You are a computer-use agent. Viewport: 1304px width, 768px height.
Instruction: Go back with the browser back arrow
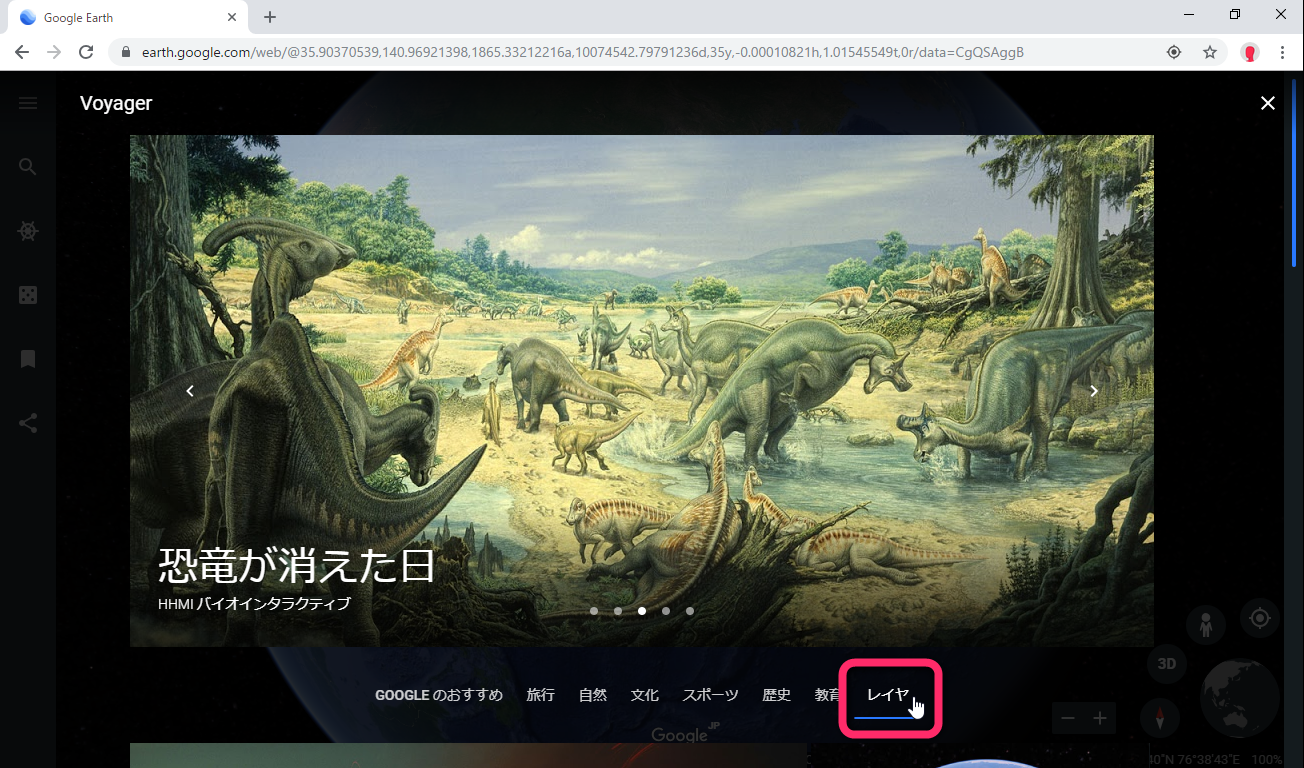pos(22,52)
